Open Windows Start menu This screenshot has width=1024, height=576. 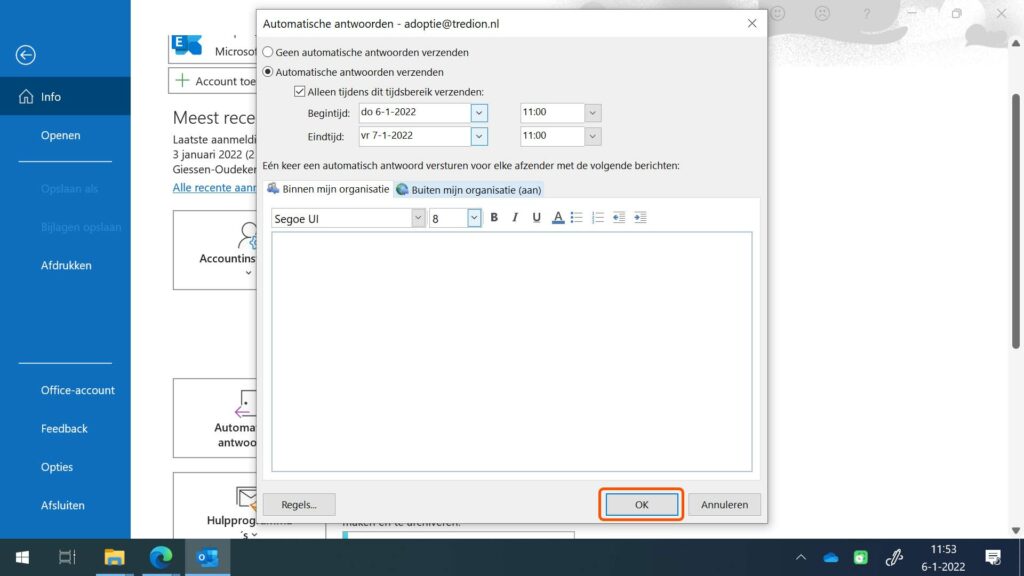click(x=22, y=557)
